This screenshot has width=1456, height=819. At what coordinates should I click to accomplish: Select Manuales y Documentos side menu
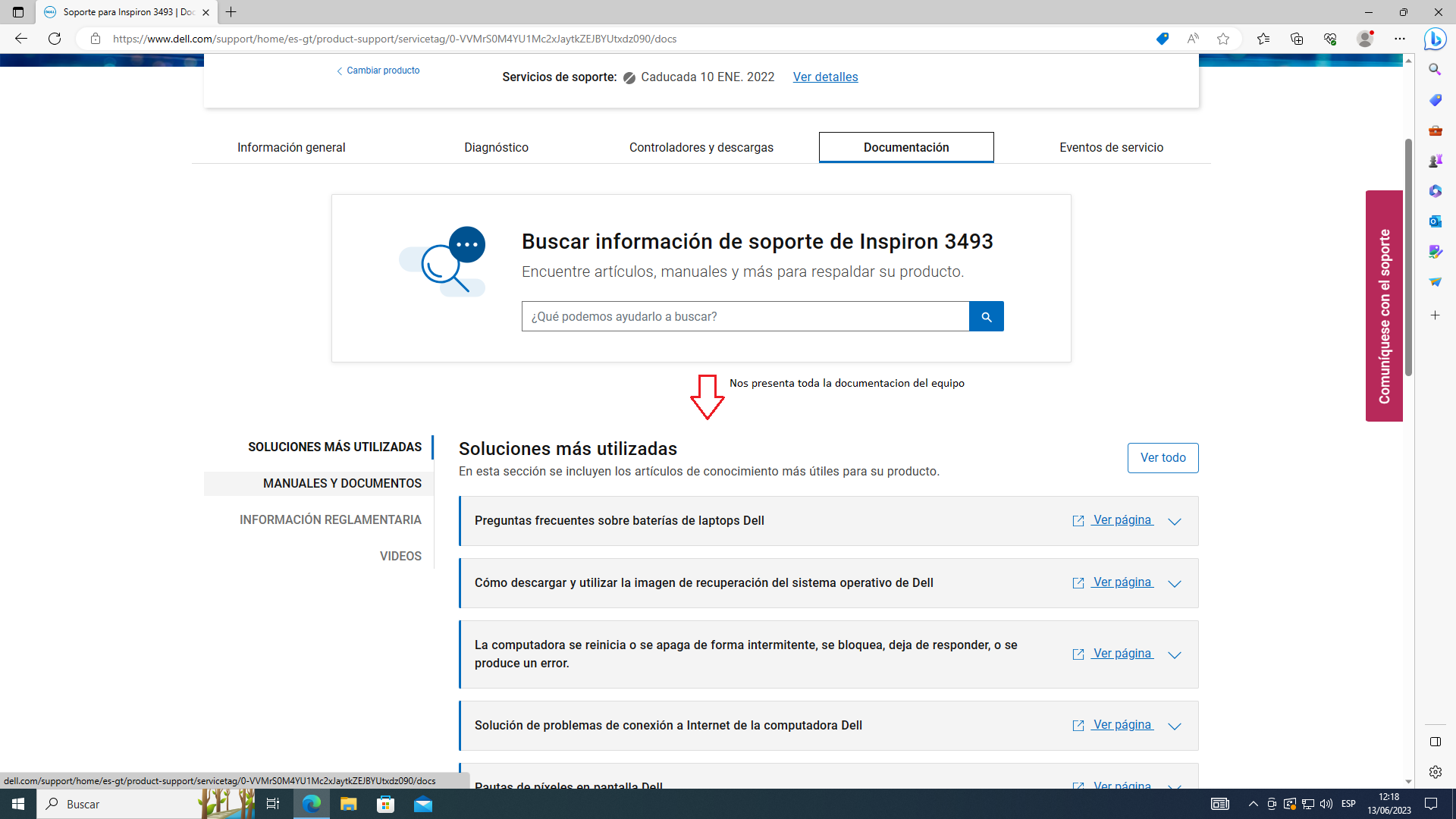[x=342, y=483]
